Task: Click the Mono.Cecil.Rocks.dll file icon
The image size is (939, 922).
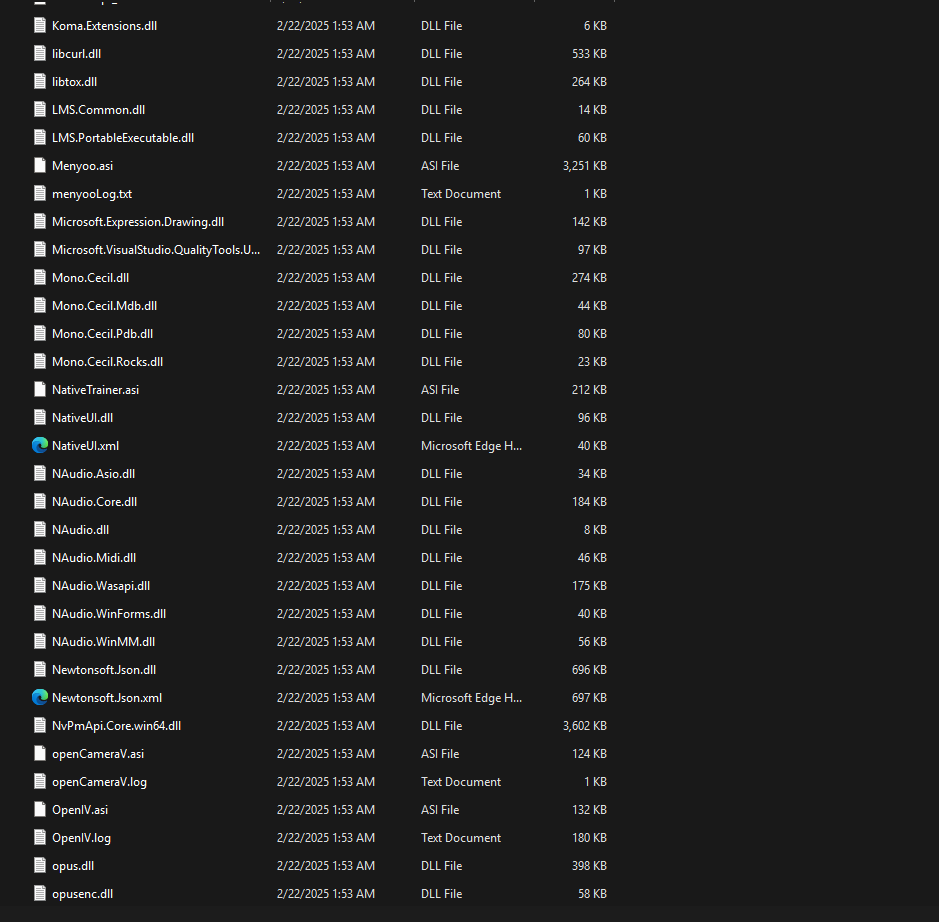Action: (x=40, y=362)
